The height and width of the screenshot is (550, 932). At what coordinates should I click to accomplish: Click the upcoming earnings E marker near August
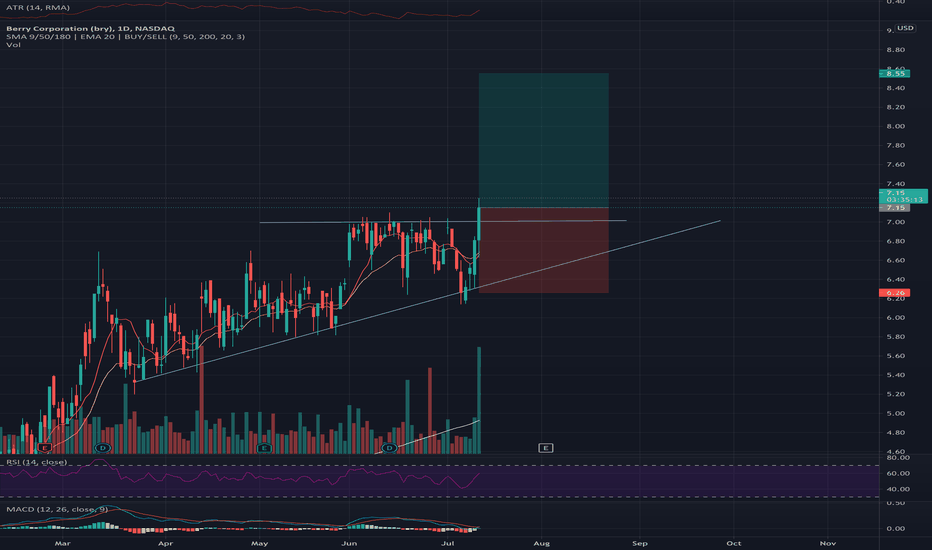point(546,448)
